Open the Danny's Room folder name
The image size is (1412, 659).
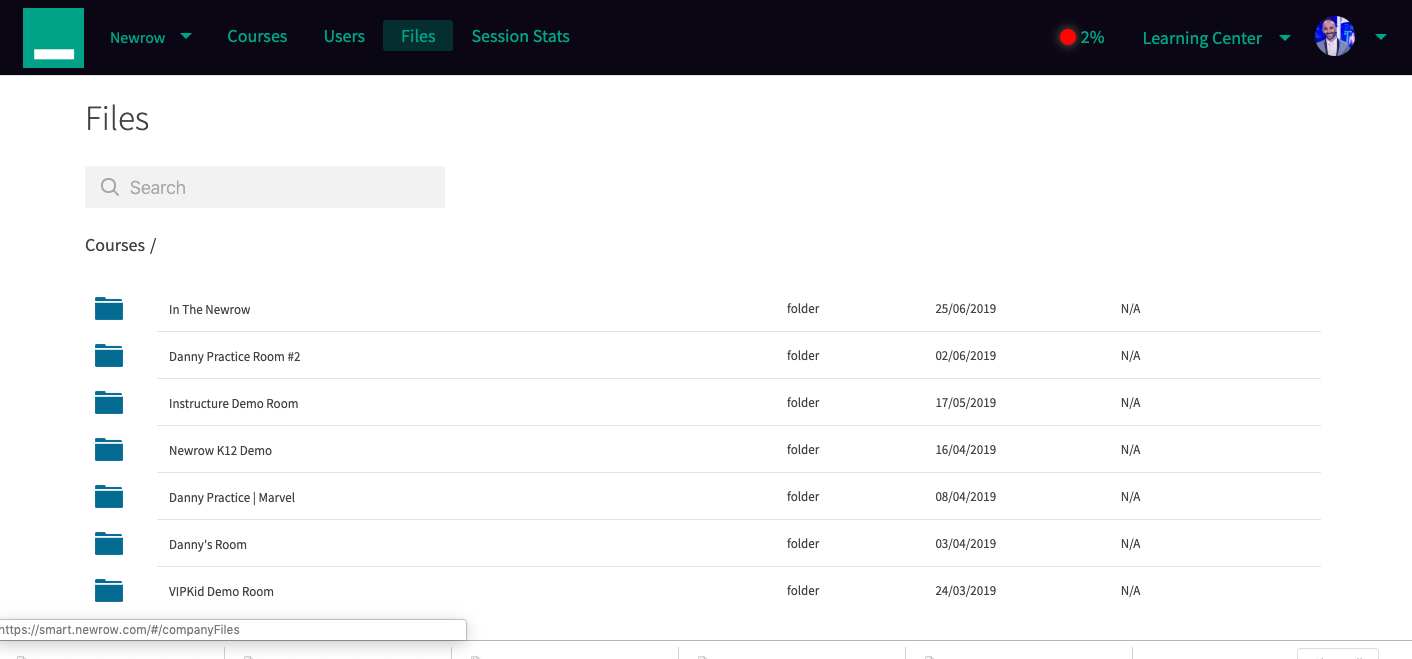click(x=208, y=545)
